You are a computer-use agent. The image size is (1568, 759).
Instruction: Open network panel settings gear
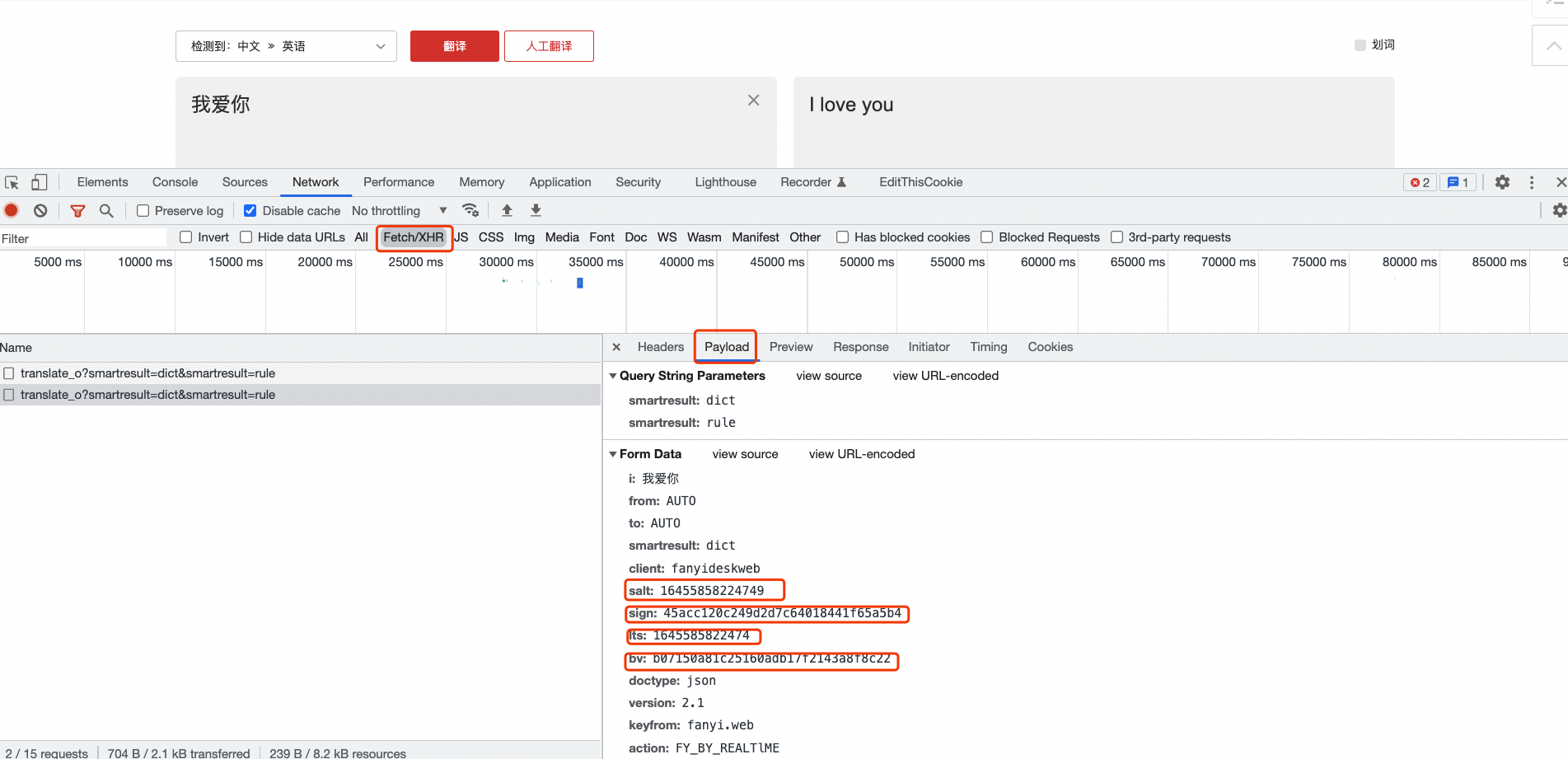pos(1560,210)
